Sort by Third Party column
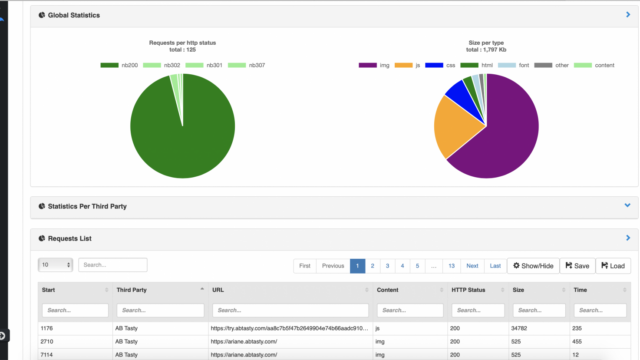Viewport: 640px width, 360px height. (160, 290)
